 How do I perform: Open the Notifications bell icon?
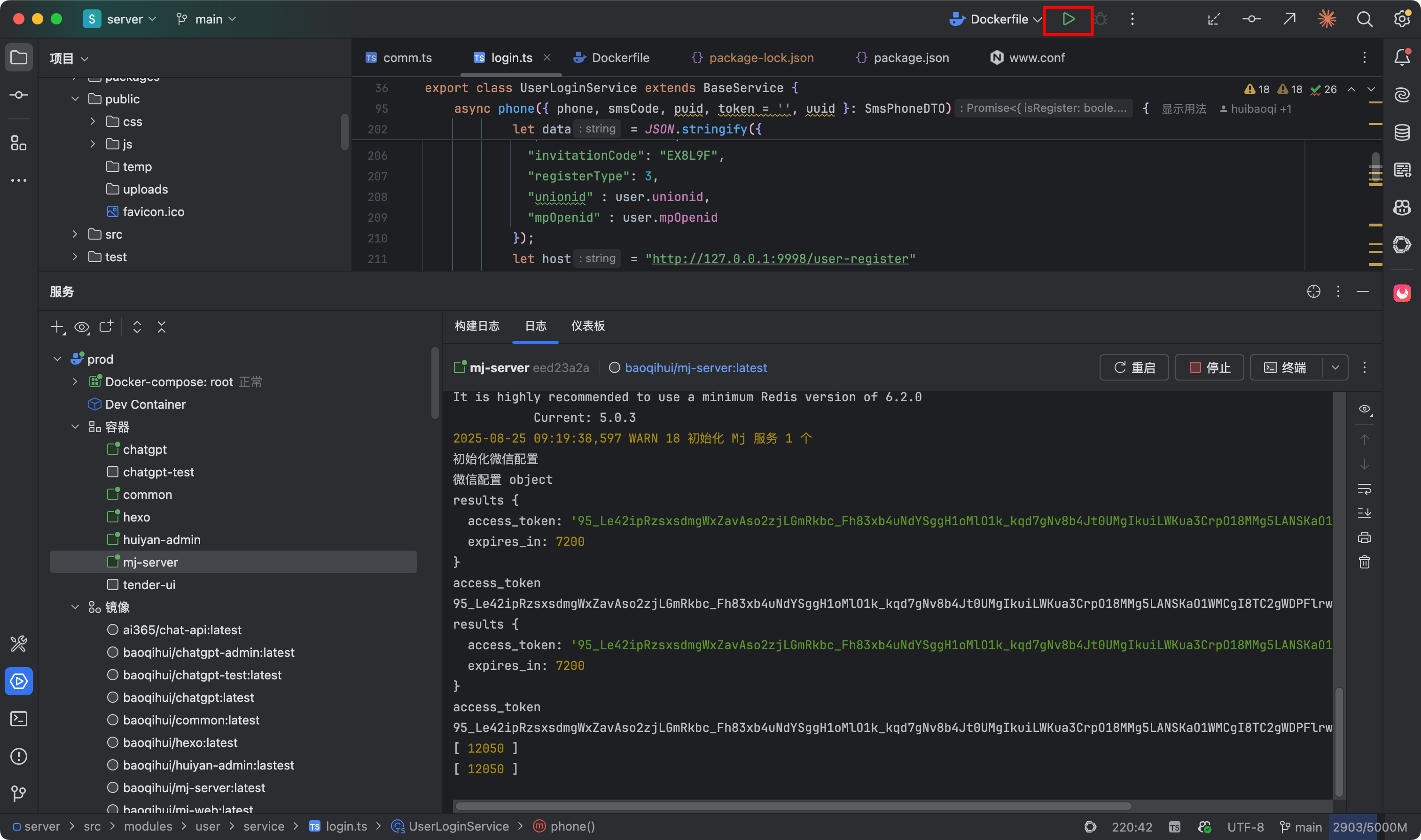[x=1402, y=57]
